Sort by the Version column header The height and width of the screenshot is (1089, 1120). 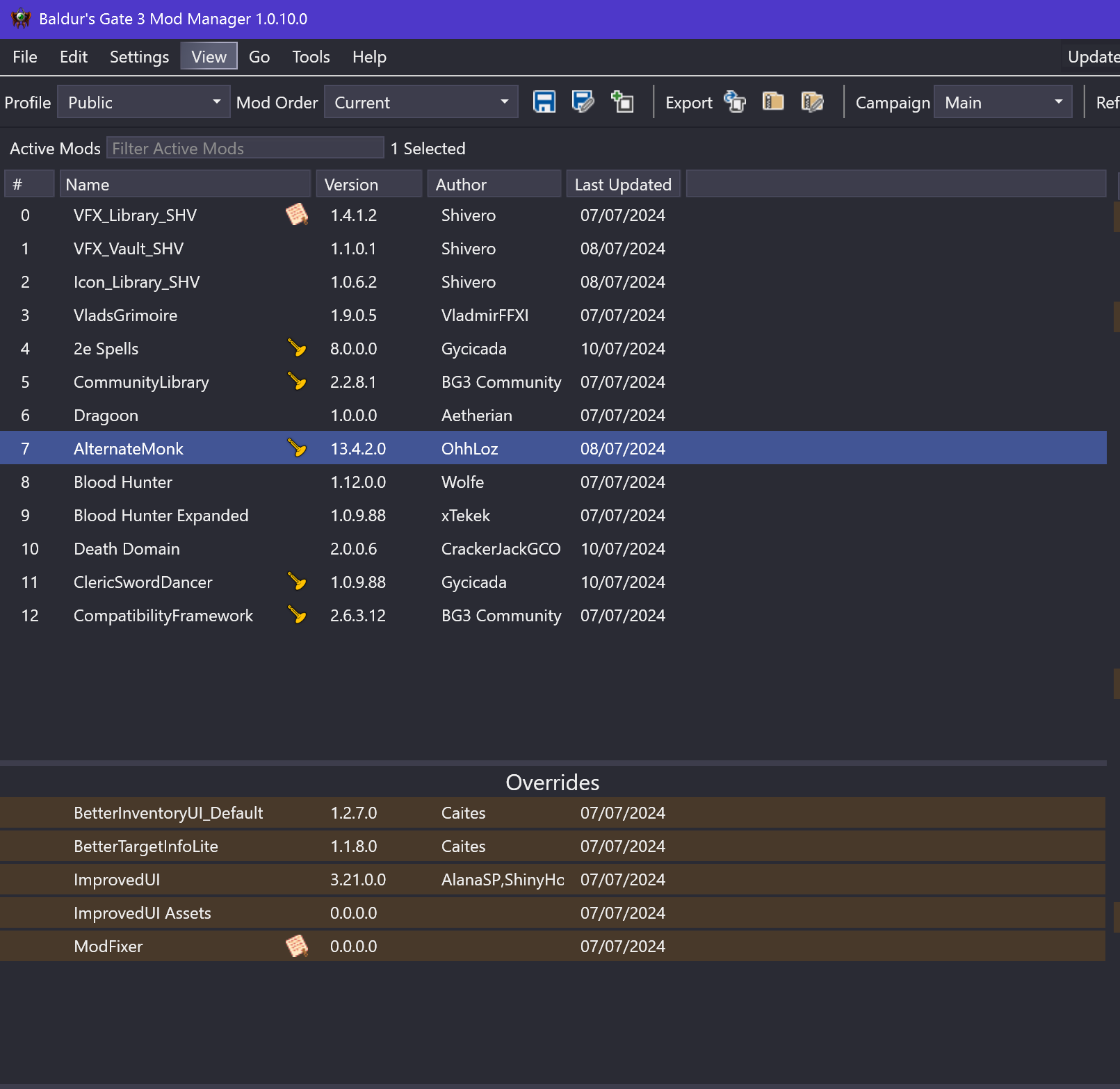tap(369, 184)
